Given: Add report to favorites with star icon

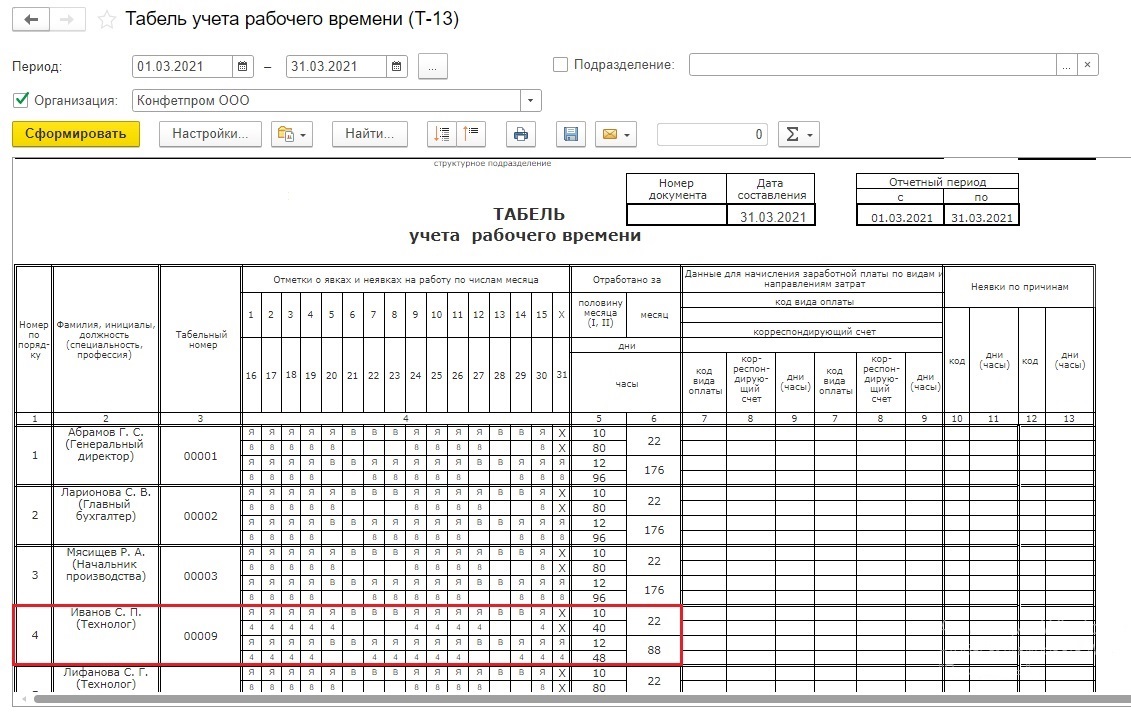Looking at the screenshot, I should coord(107,19).
